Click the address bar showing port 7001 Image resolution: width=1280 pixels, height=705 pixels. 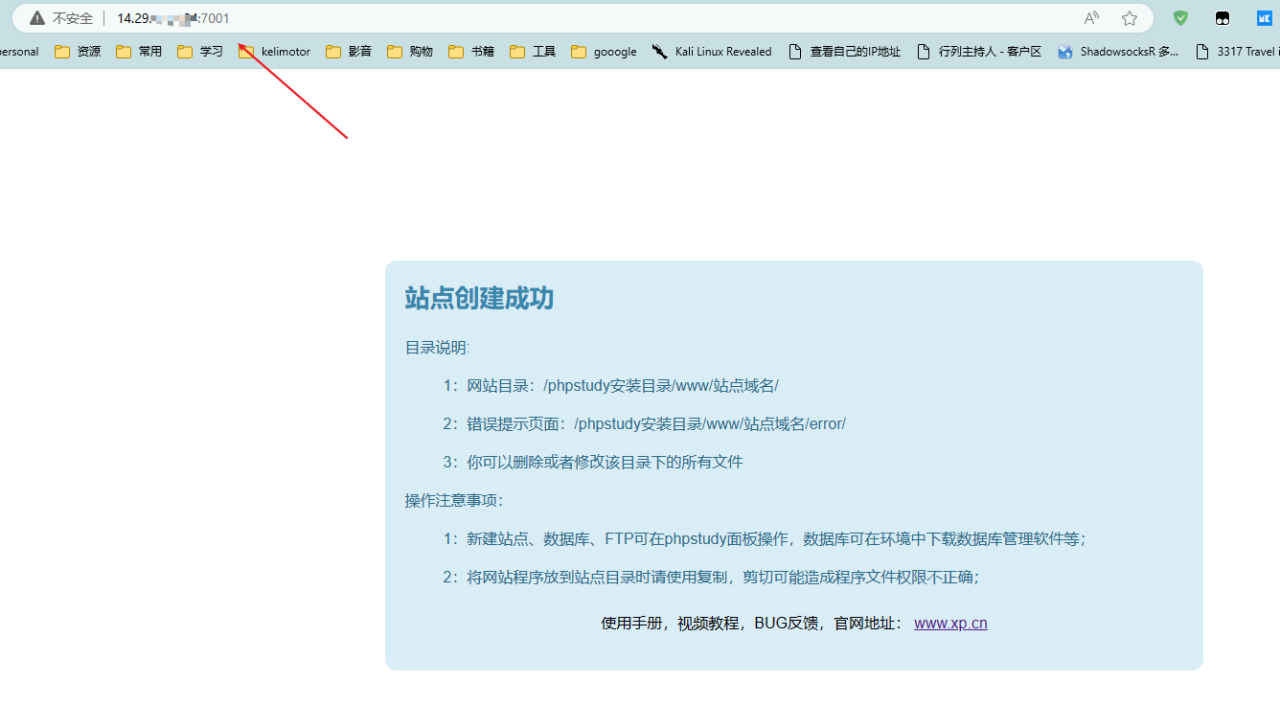[x=175, y=18]
